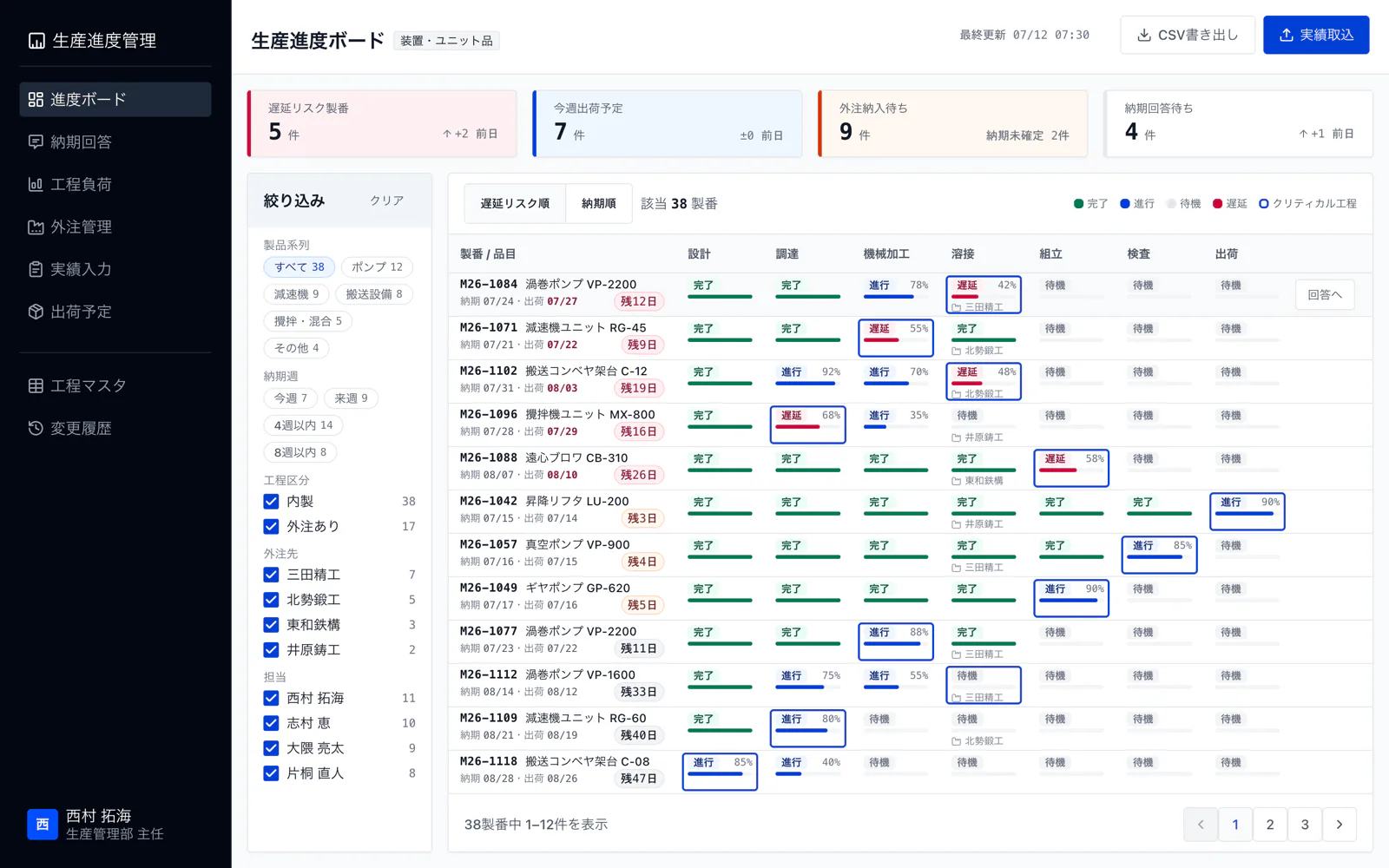
Task: Click the 完了 green legend dot
Action: pyautogui.click(x=1078, y=204)
